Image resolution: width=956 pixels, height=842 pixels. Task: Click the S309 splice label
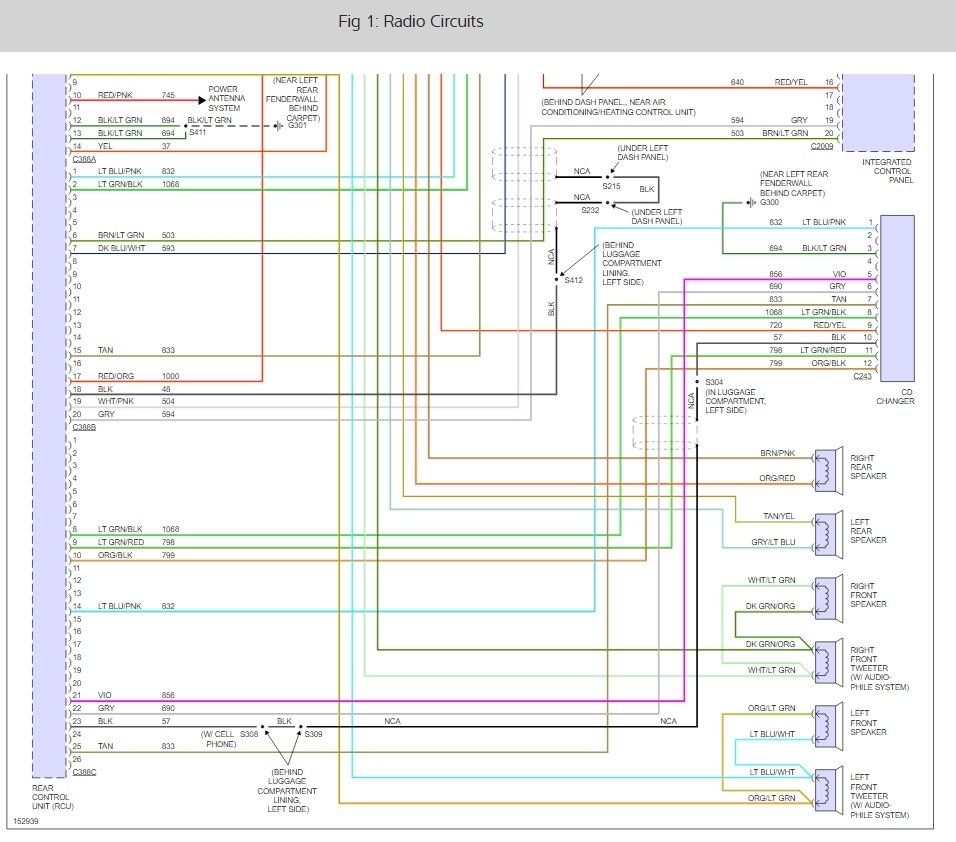tap(313, 734)
